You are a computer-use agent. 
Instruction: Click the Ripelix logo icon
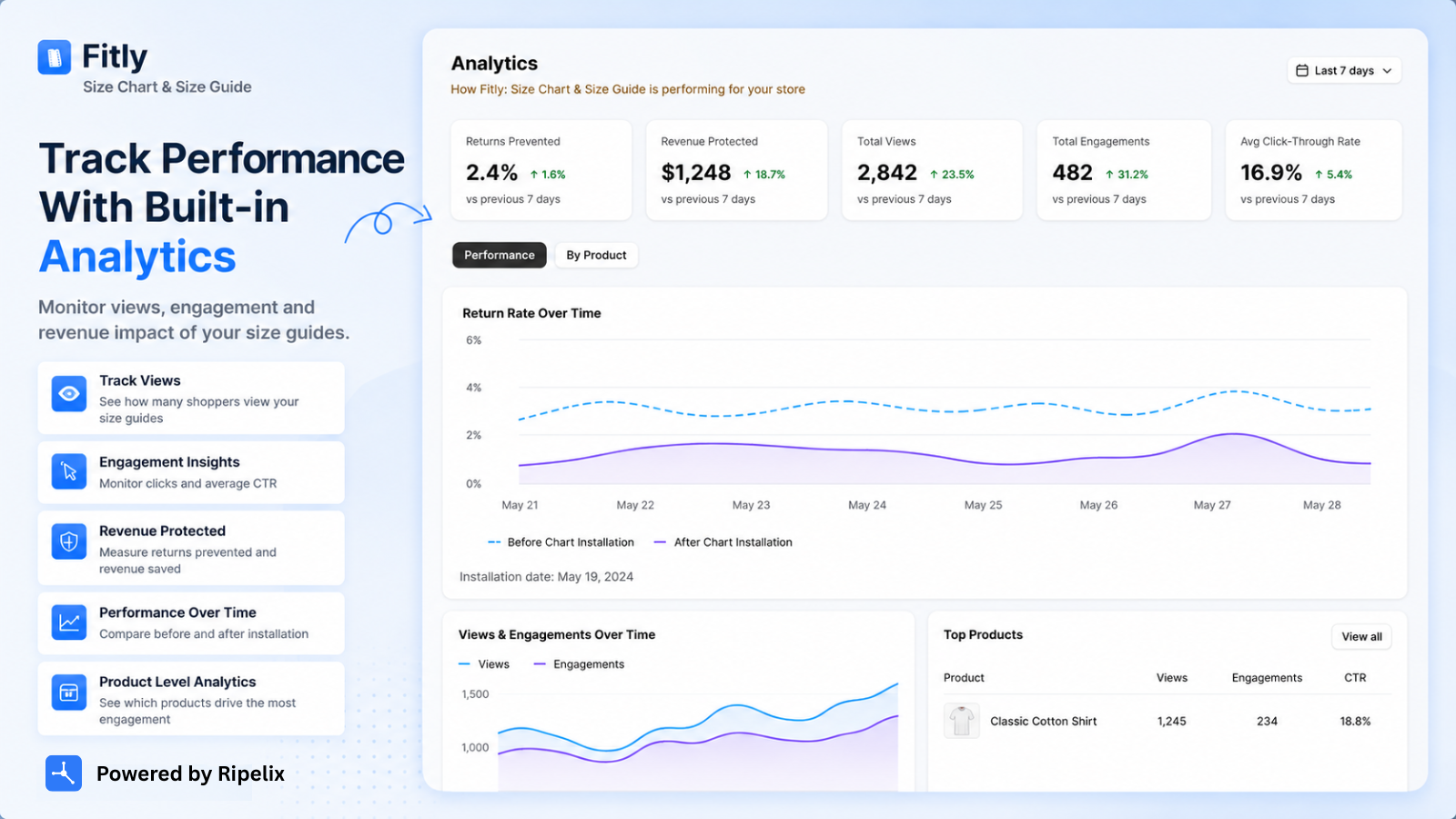tap(64, 773)
